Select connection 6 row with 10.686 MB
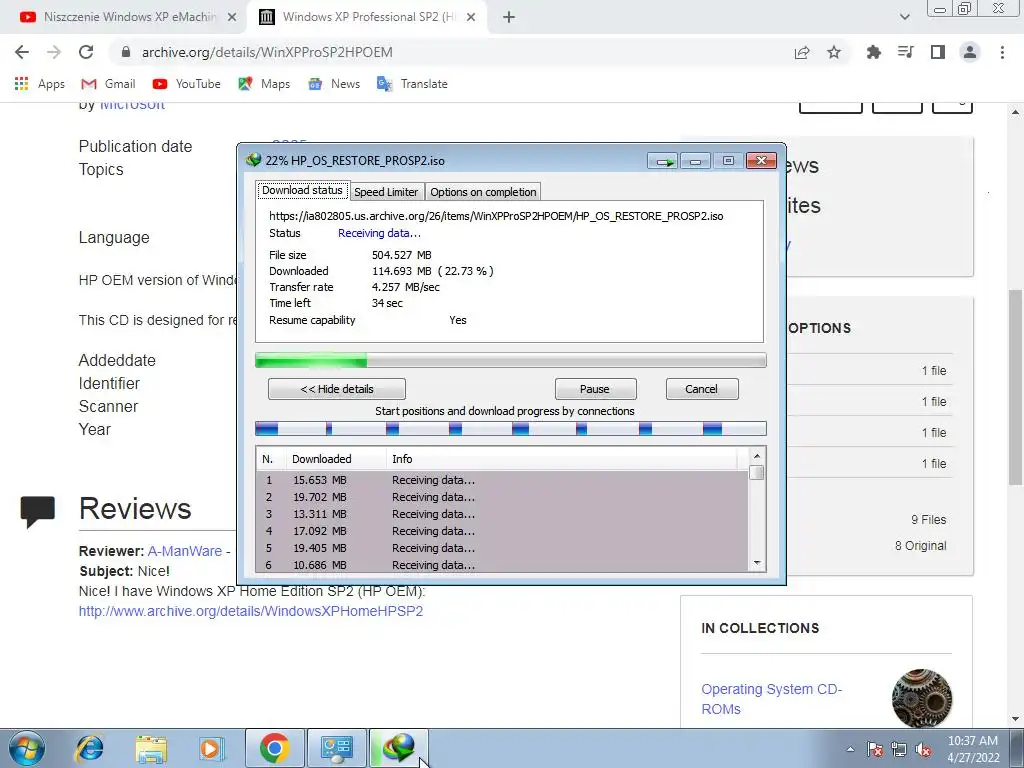1024x768 pixels. [x=502, y=565]
